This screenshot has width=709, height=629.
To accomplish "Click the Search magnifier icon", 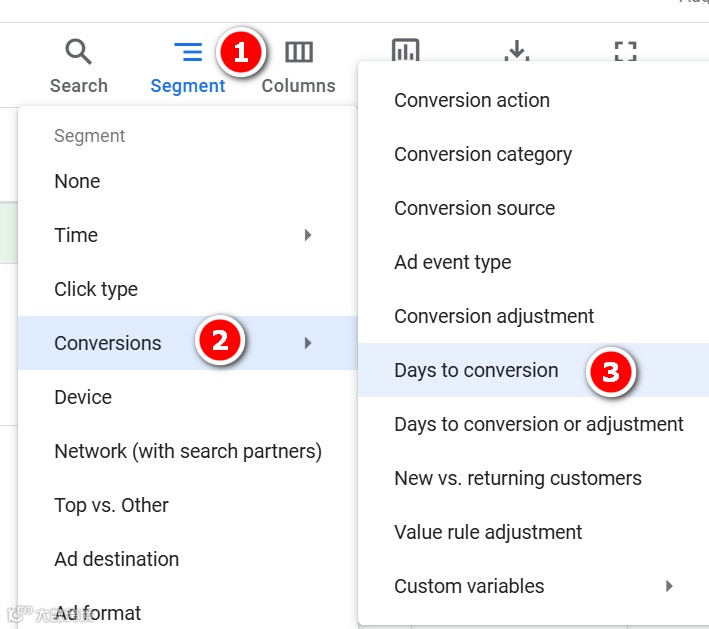I will tap(79, 52).
